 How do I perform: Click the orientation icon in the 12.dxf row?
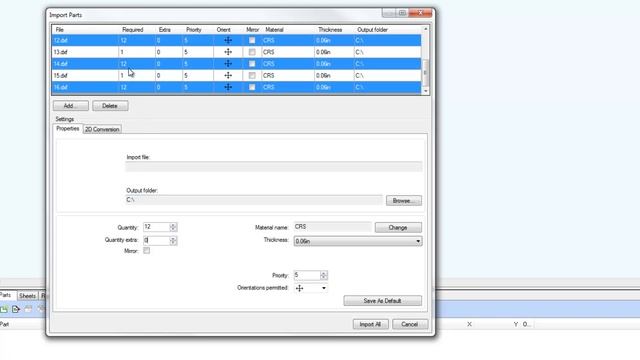pyautogui.click(x=228, y=40)
